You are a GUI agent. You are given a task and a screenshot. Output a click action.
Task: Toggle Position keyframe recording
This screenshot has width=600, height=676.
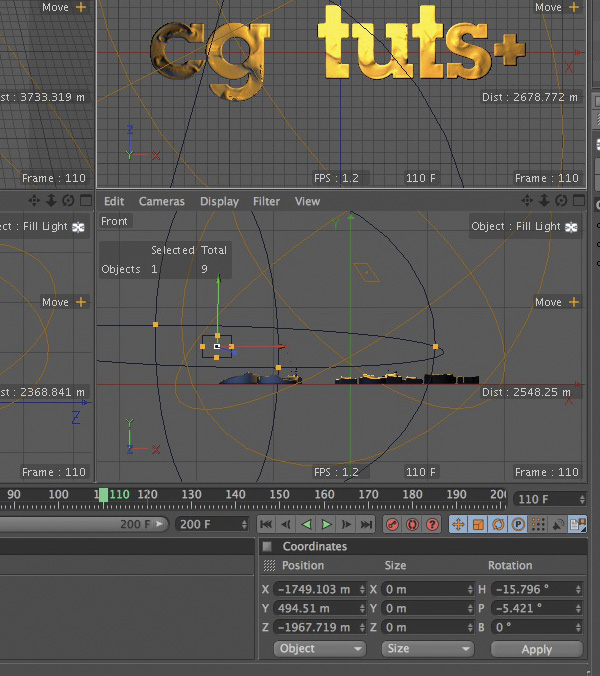tap(458, 524)
